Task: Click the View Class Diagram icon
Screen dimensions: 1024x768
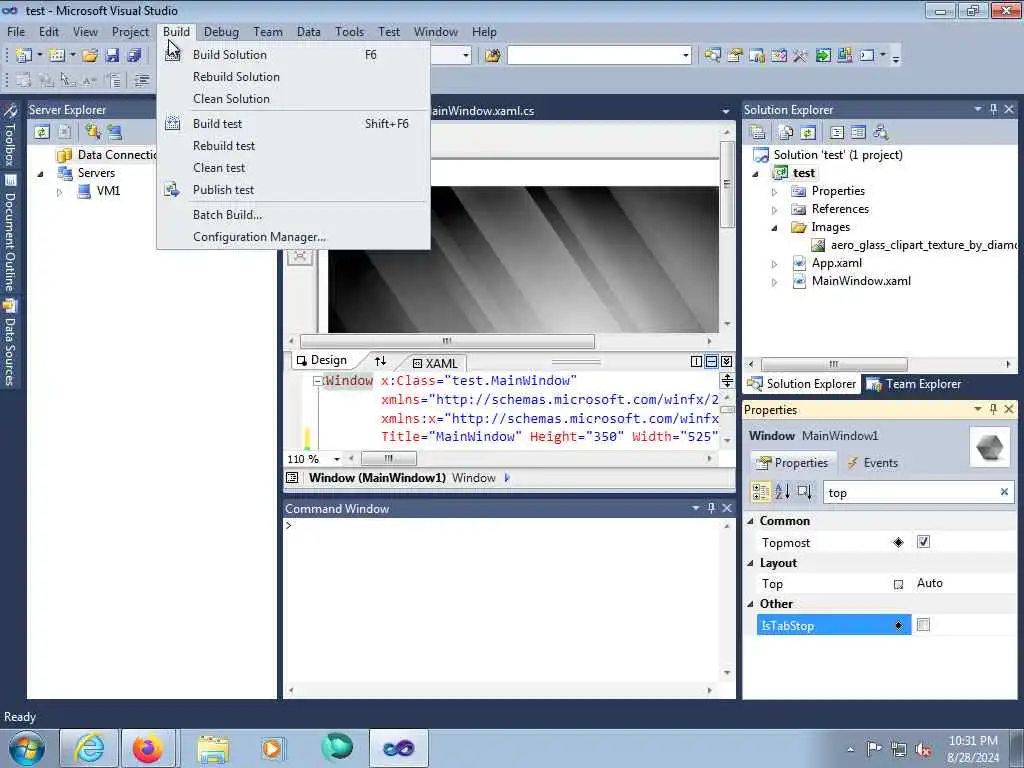Action: pos(881,133)
